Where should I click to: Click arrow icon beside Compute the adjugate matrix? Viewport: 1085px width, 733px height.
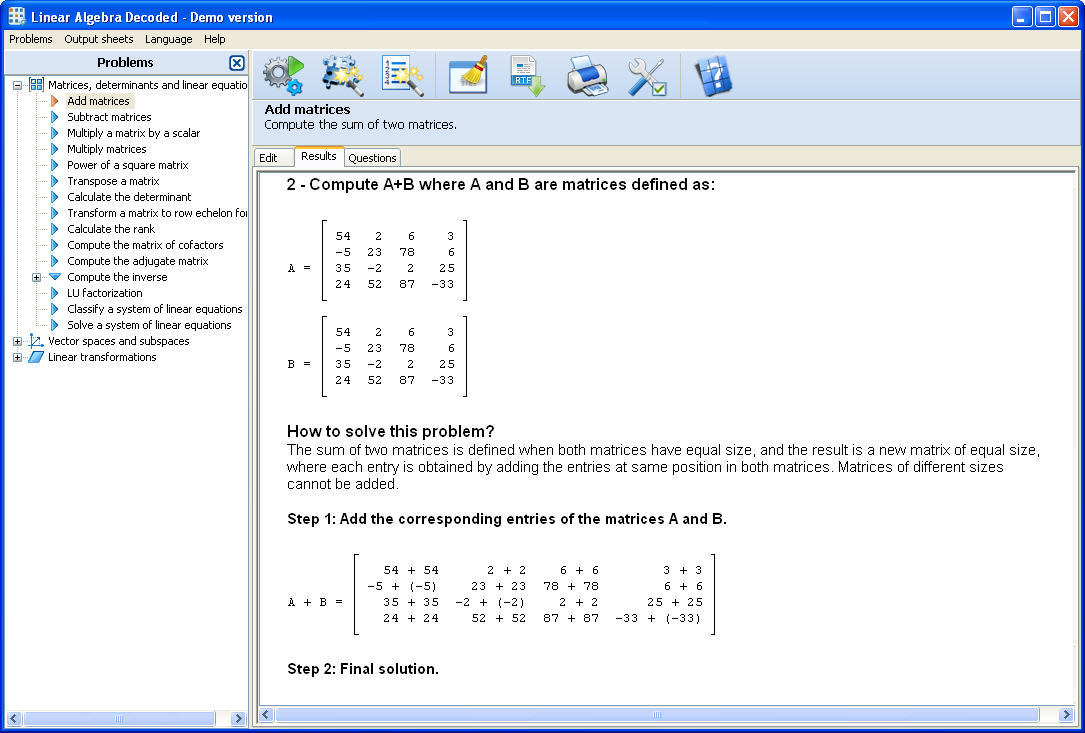(x=55, y=261)
